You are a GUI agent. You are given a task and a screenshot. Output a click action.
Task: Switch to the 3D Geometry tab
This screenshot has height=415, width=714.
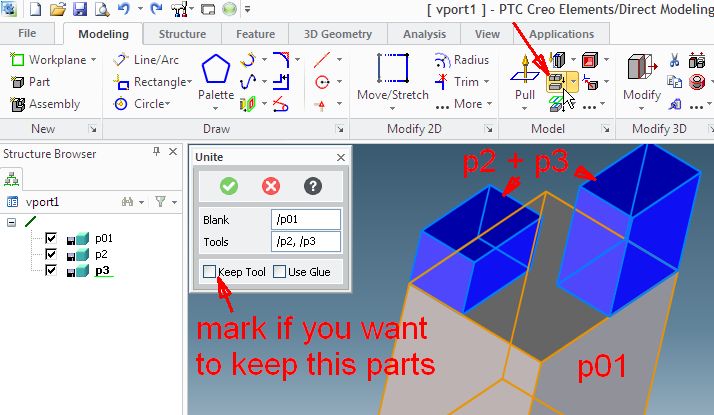tap(338, 34)
